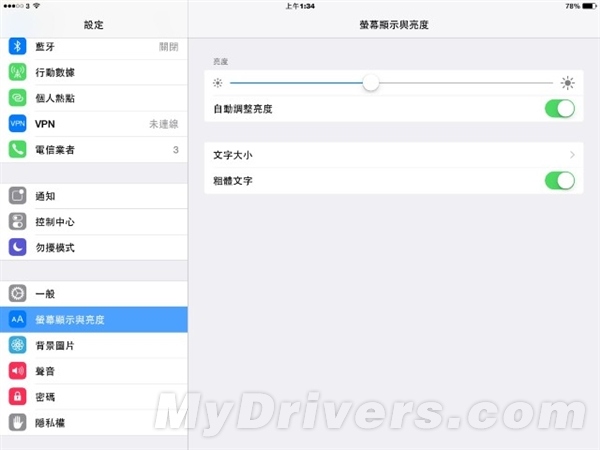Open VPN settings row
Viewport: 600px width, 450px height.
tap(94, 124)
